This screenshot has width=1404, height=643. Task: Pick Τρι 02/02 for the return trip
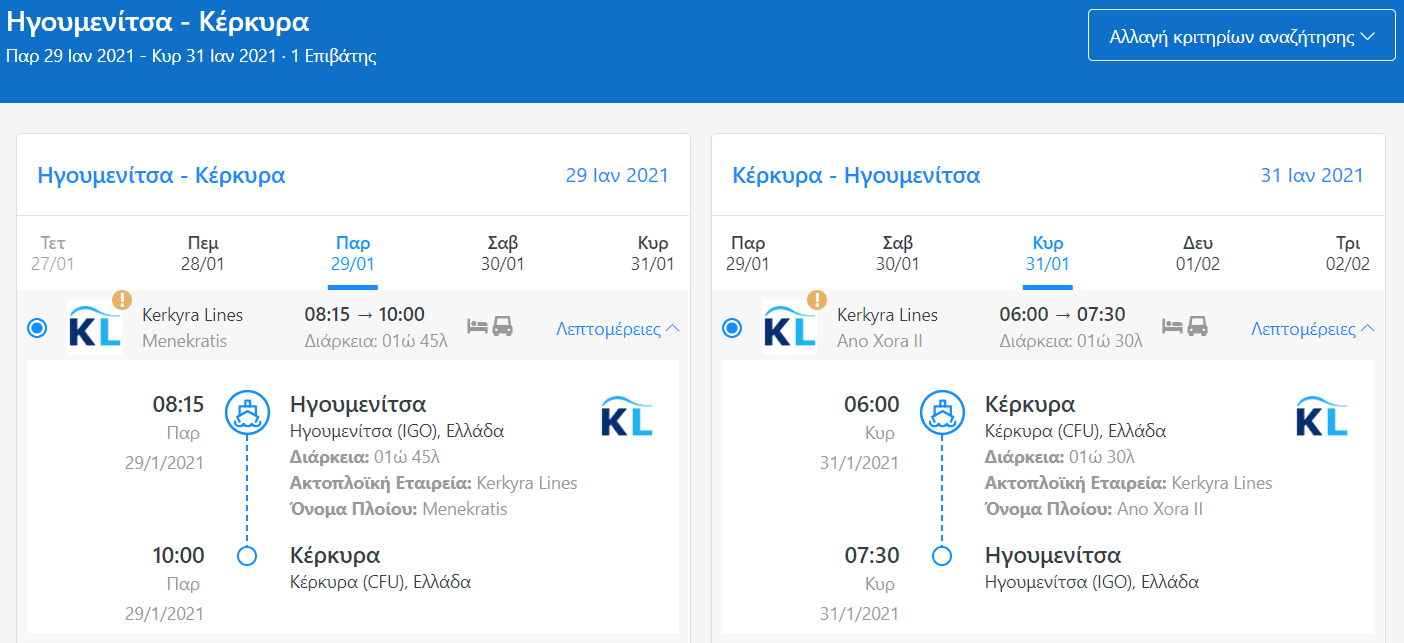[x=1348, y=253]
